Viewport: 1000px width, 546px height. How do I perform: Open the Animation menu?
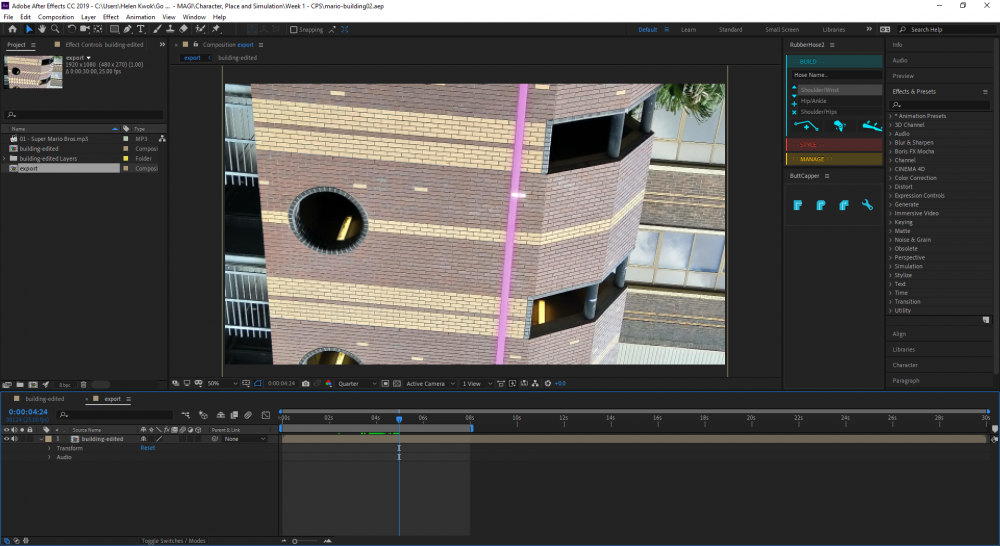click(x=140, y=17)
